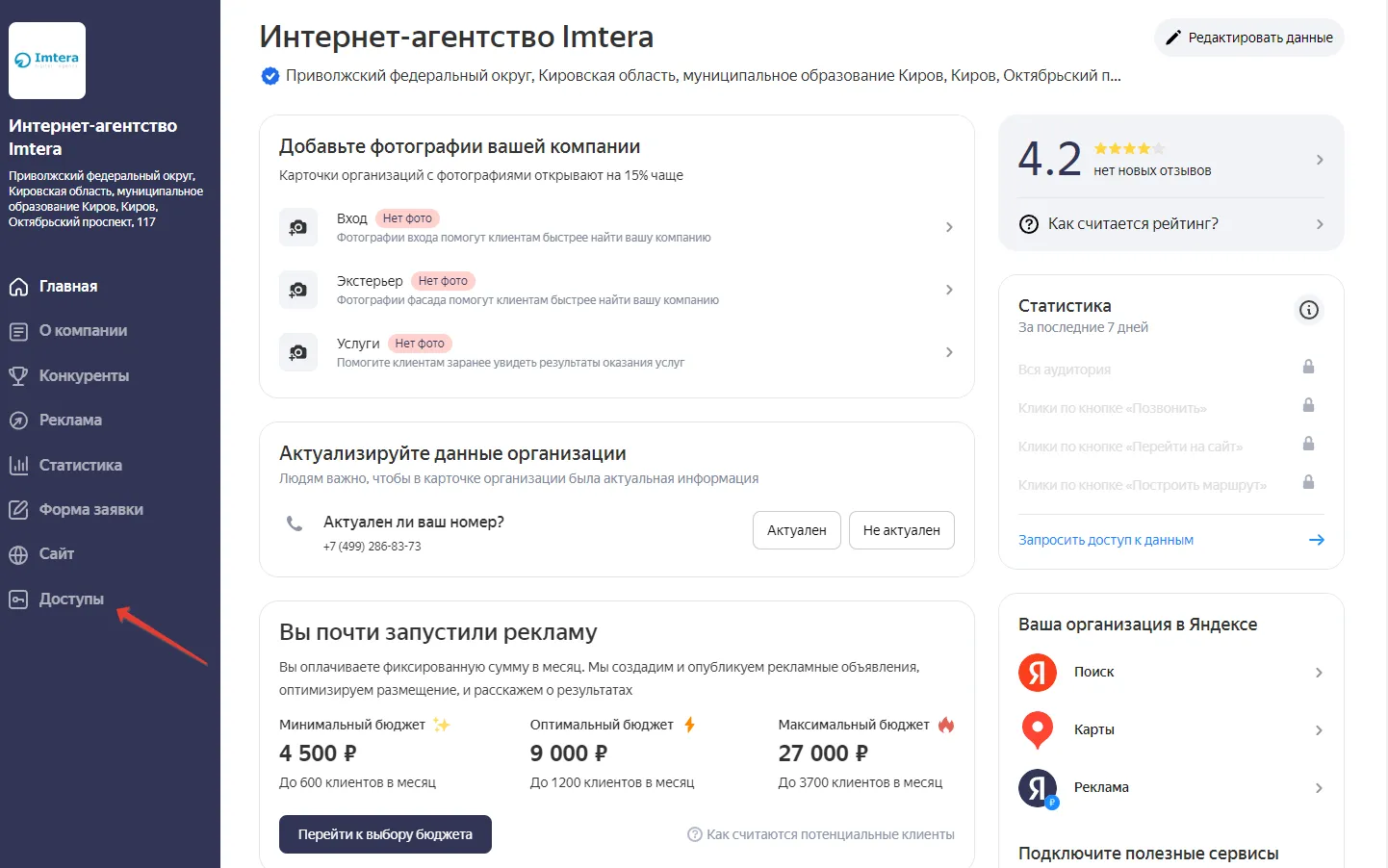Open the Реклама row chevron in Яндексе card
The image size is (1388, 868).
[x=1320, y=788]
